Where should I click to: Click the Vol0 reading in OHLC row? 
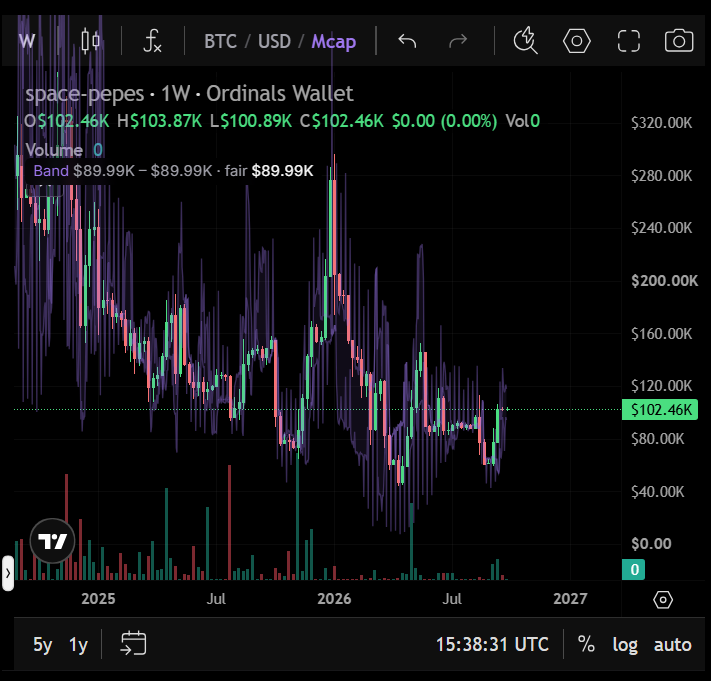pyautogui.click(x=523, y=121)
